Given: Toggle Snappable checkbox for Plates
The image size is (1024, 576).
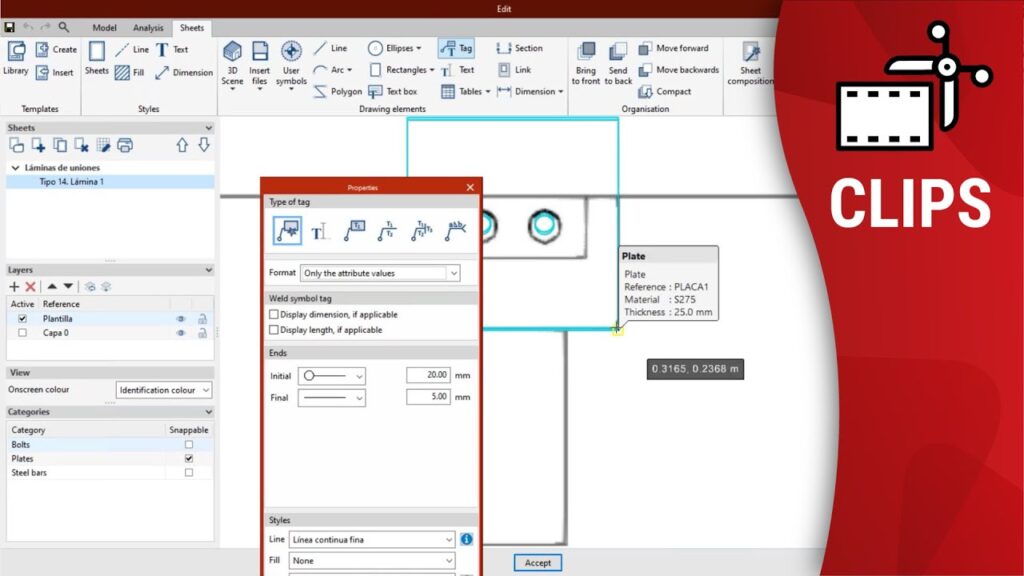Looking at the screenshot, I should [189, 458].
